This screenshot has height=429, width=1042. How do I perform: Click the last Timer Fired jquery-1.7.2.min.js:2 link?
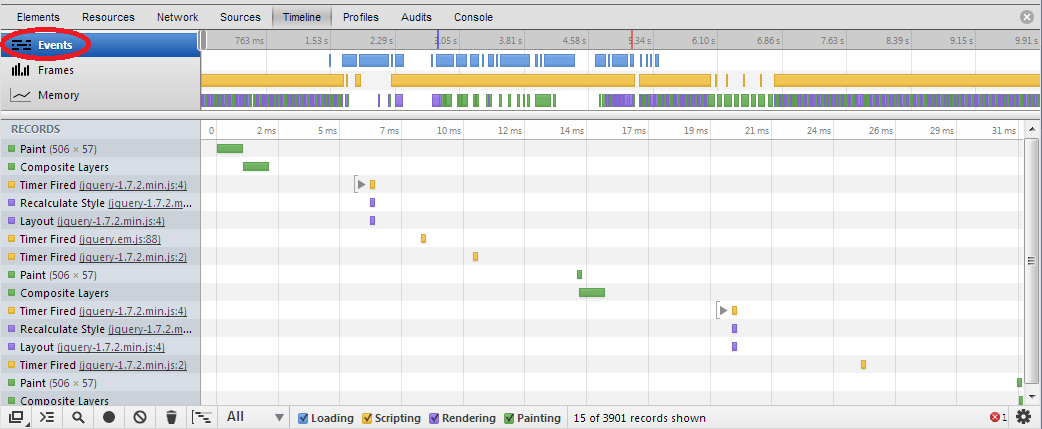coord(133,365)
